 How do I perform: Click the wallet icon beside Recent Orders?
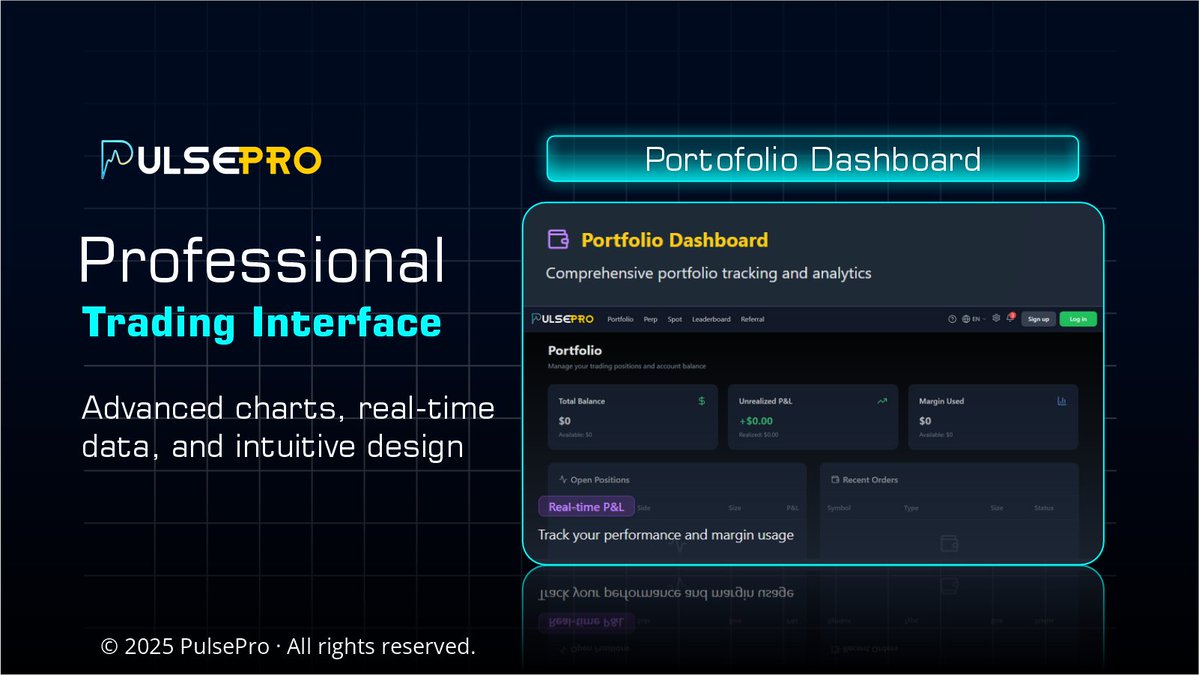click(x=835, y=479)
